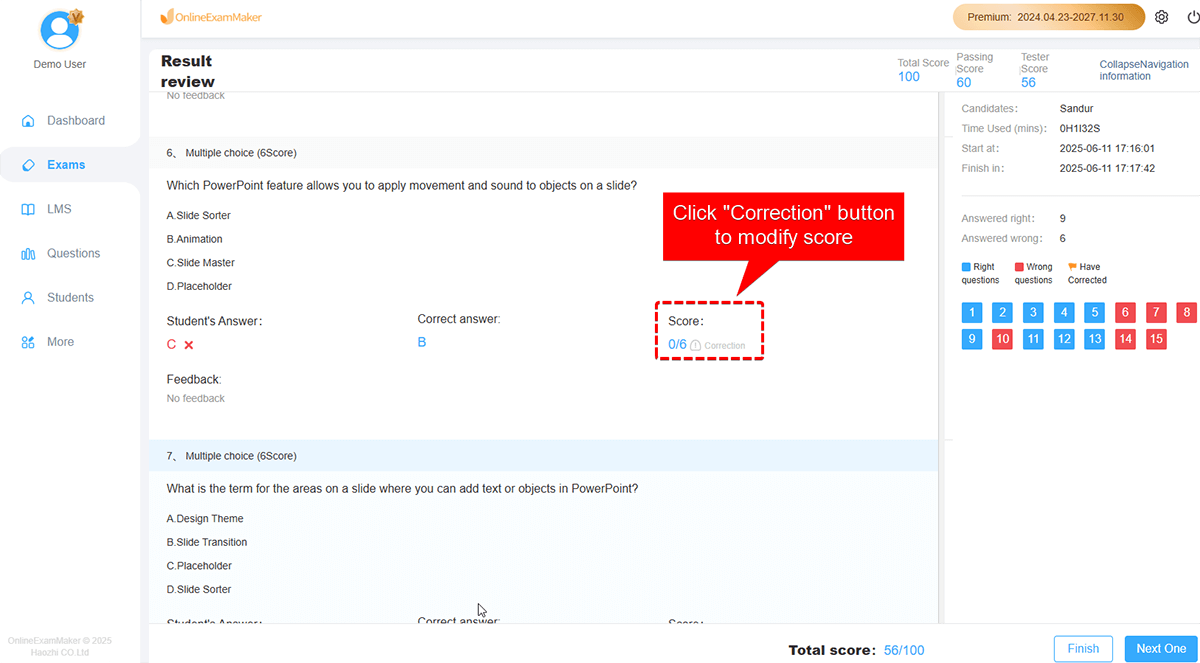Jump to question 10 tile
The image size is (1200, 663).
(x=1002, y=339)
